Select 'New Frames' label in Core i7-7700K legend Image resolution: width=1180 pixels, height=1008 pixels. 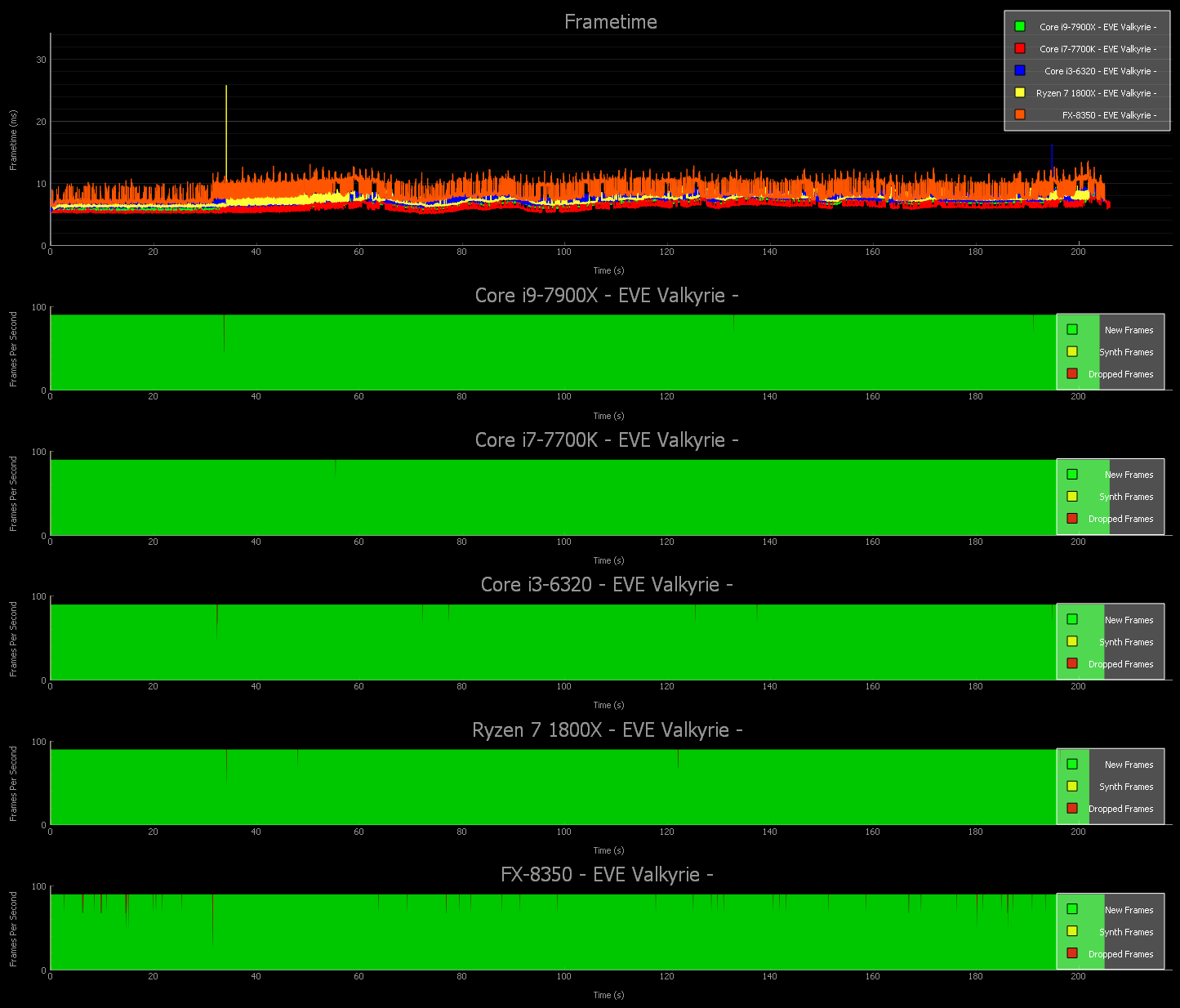point(1129,475)
